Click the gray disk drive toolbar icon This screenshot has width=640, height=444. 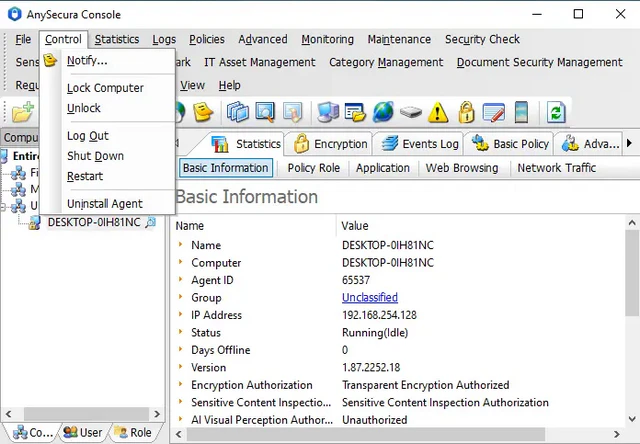[x=411, y=112]
